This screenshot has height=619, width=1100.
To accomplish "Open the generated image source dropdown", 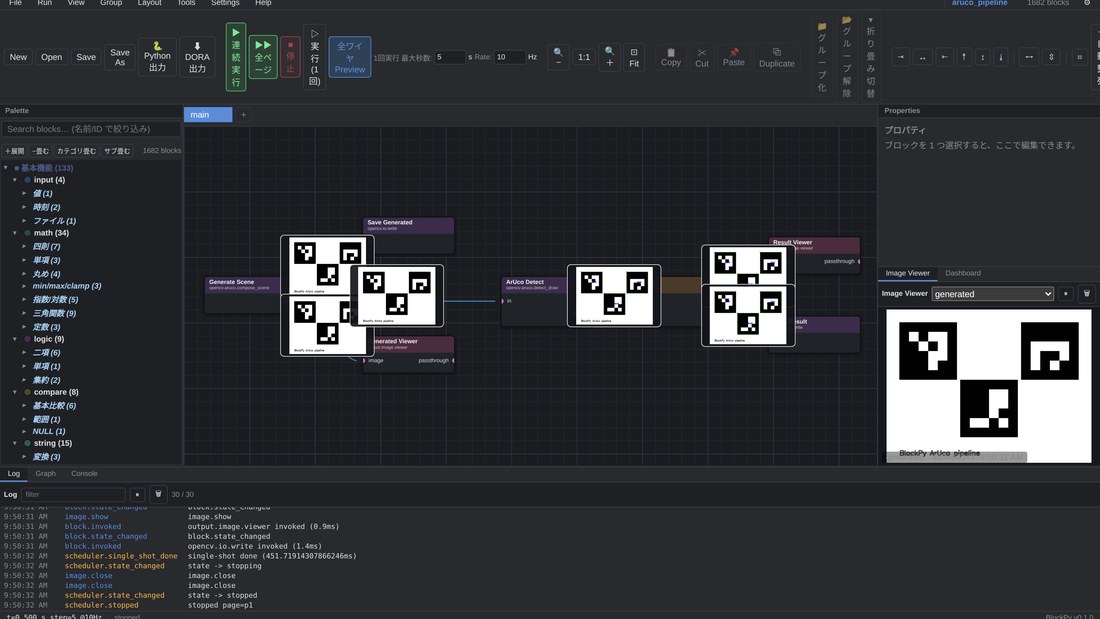I will (x=993, y=294).
